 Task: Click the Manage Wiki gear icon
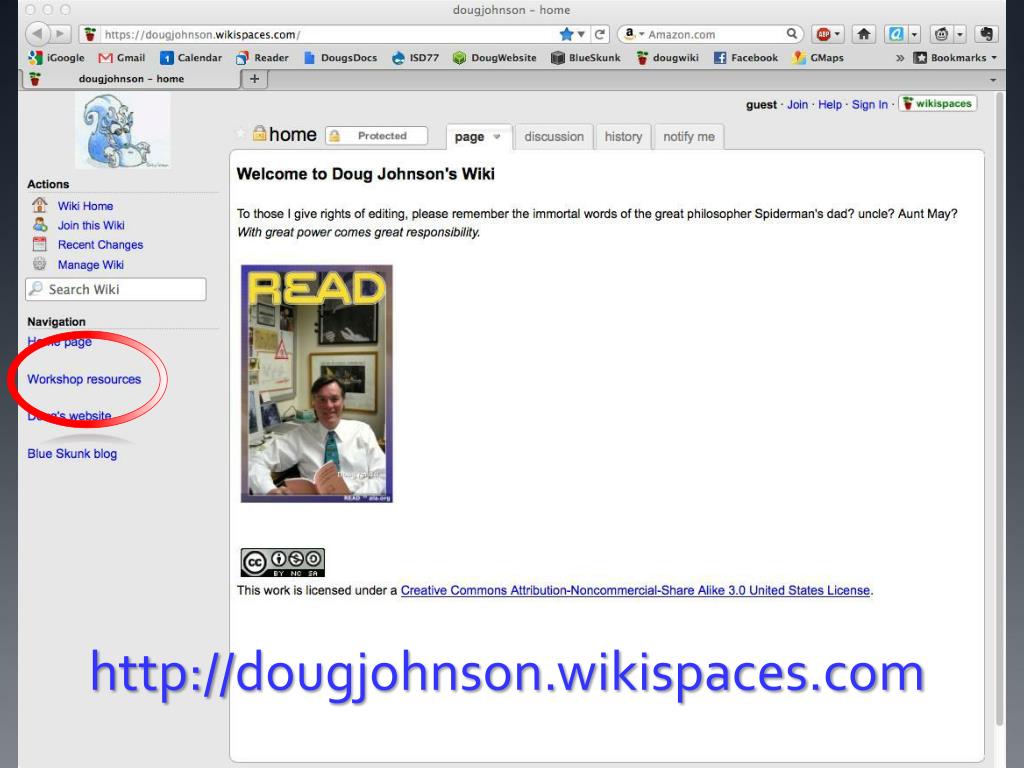point(39,264)
